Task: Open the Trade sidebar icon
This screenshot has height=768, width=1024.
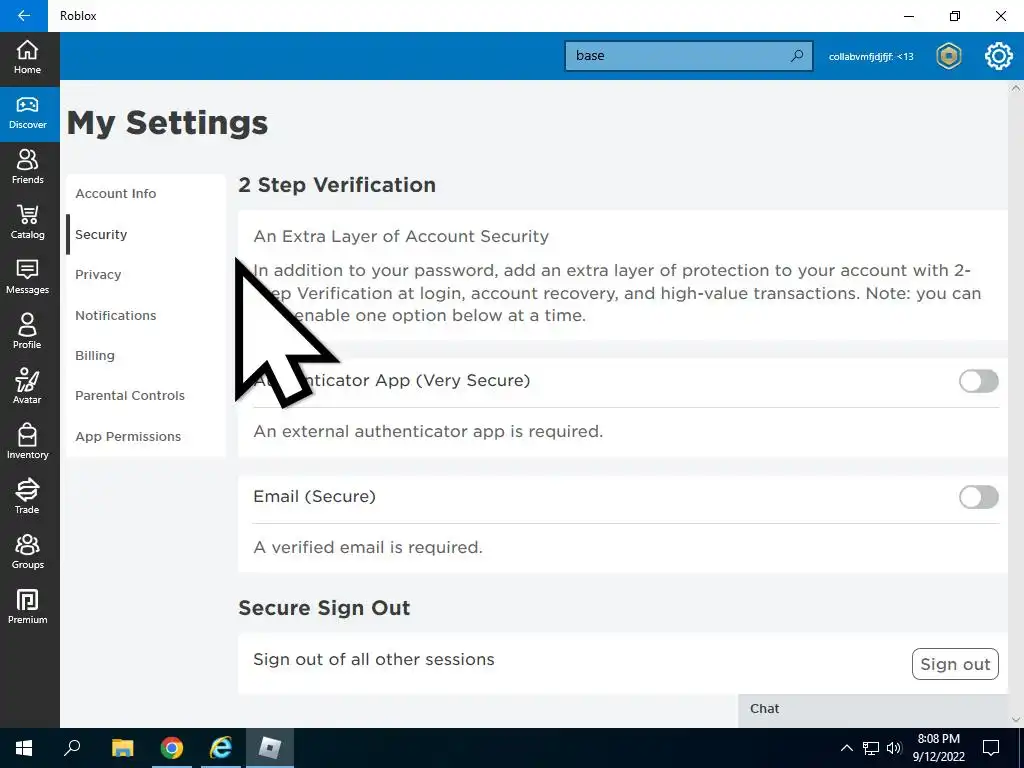Action: point(28,496)
